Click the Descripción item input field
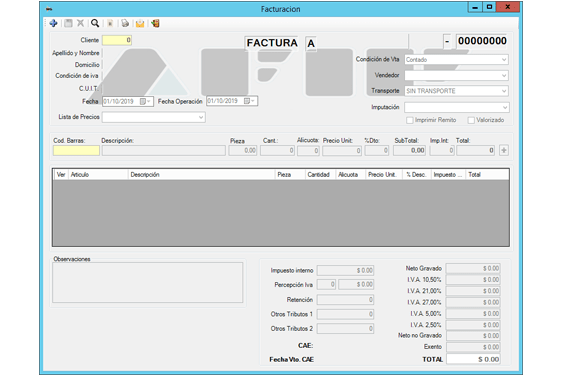This screenshot has height=375, width=563. point(164,151)
